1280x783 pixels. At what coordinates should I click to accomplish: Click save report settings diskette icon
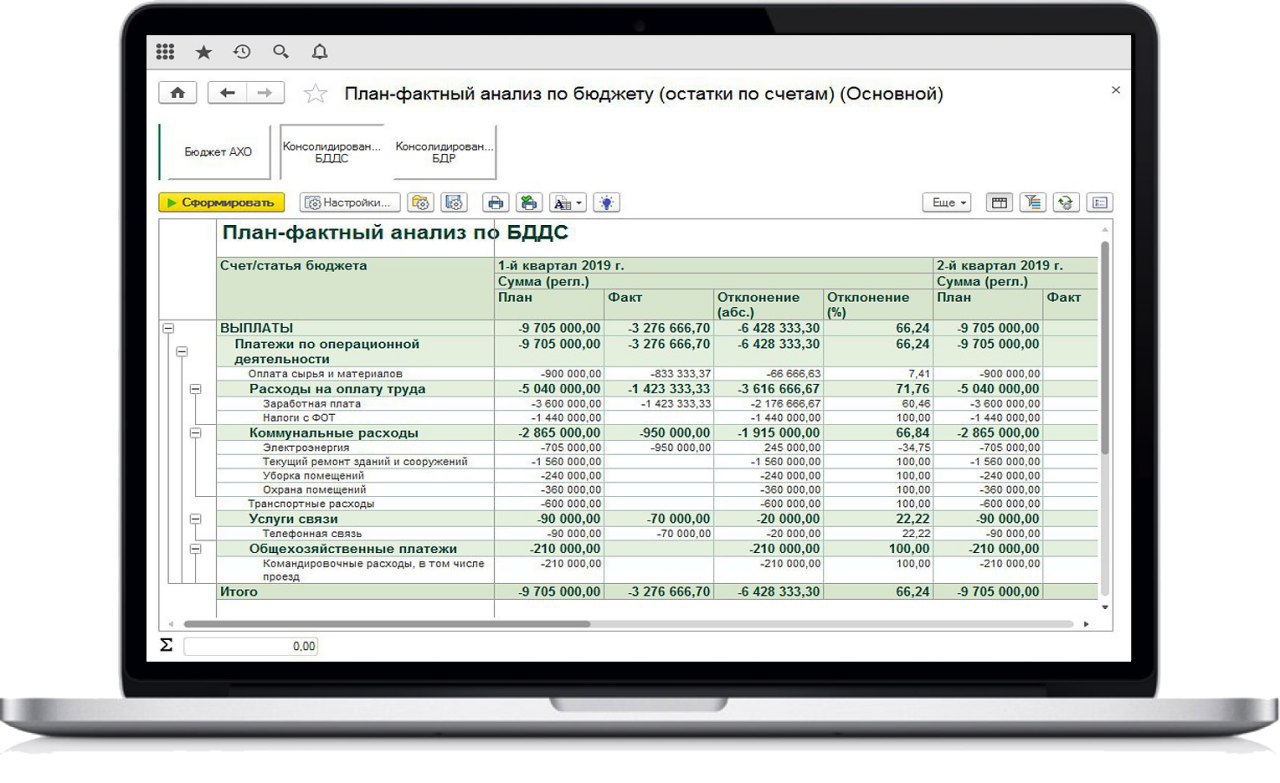point(454,203)
